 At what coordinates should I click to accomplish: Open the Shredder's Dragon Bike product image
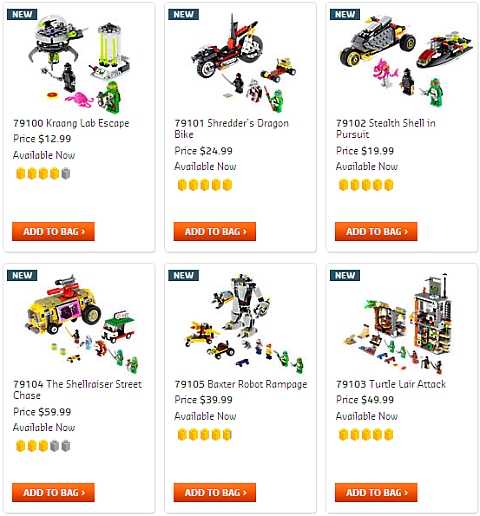[243, 63]
